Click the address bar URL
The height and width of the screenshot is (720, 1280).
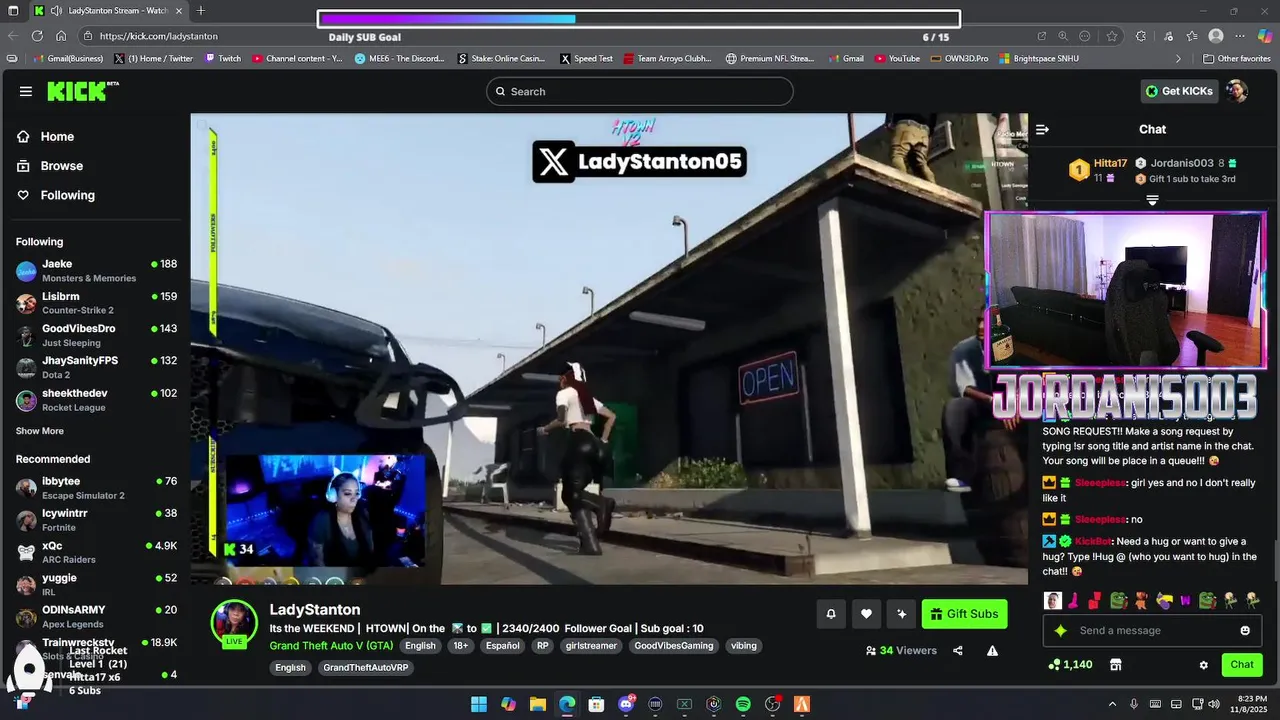[x=159, y=36]
